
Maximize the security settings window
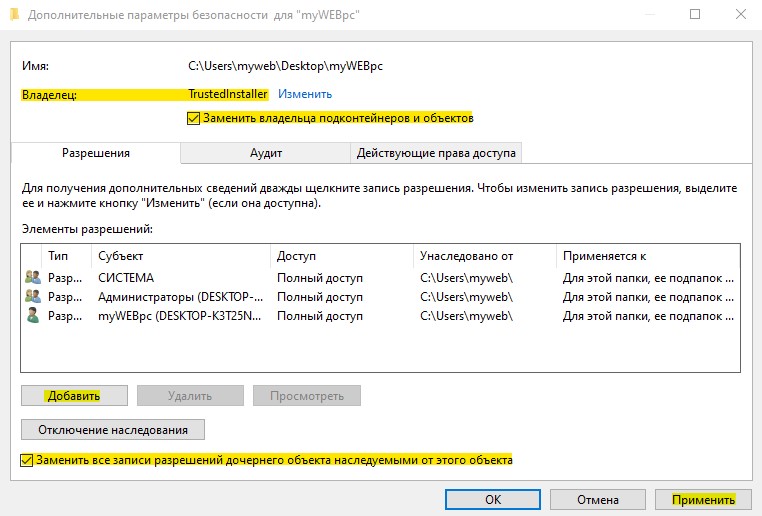[695, 14]
